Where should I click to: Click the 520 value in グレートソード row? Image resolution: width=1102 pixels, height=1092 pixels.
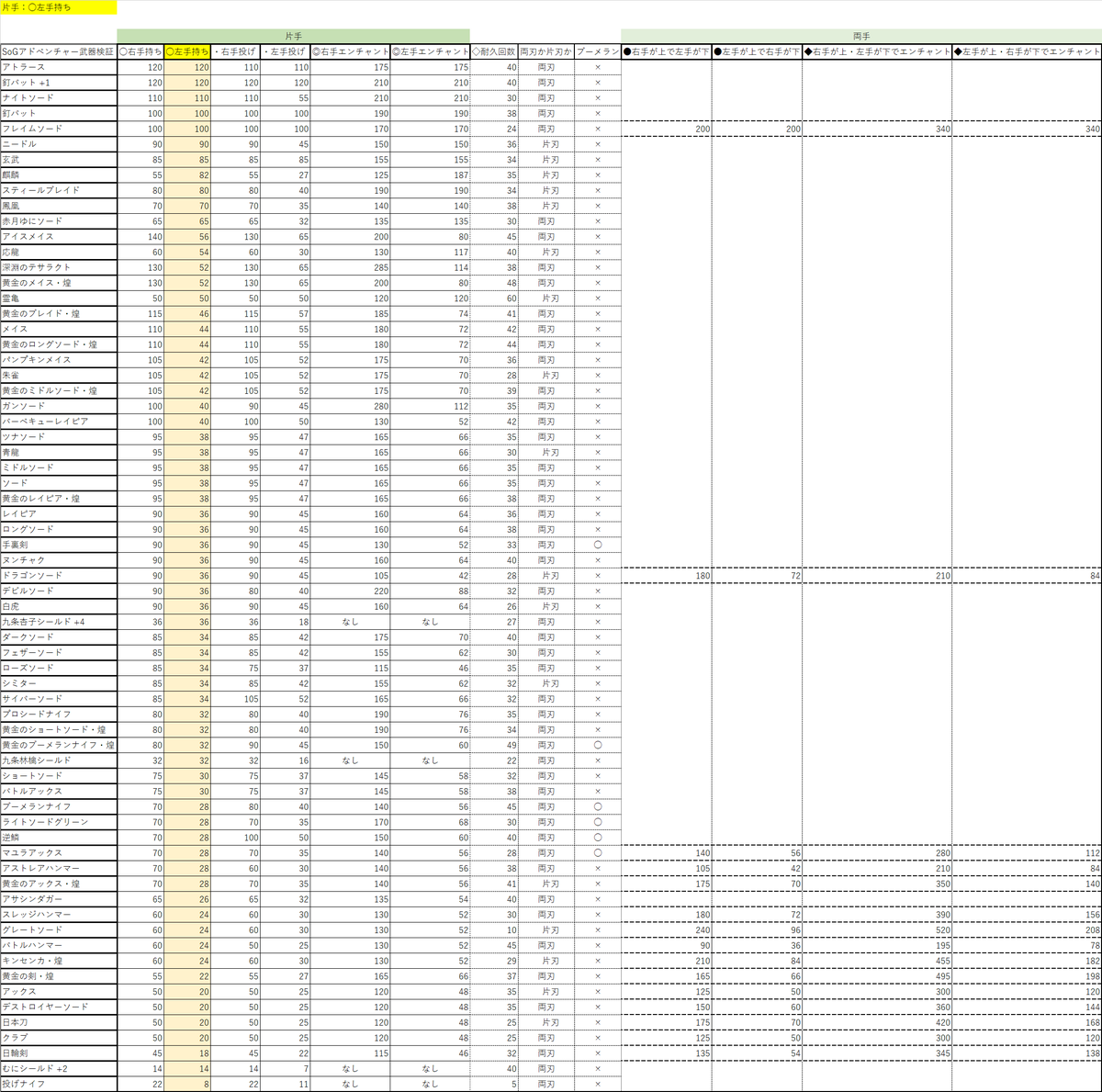point(878,930)
